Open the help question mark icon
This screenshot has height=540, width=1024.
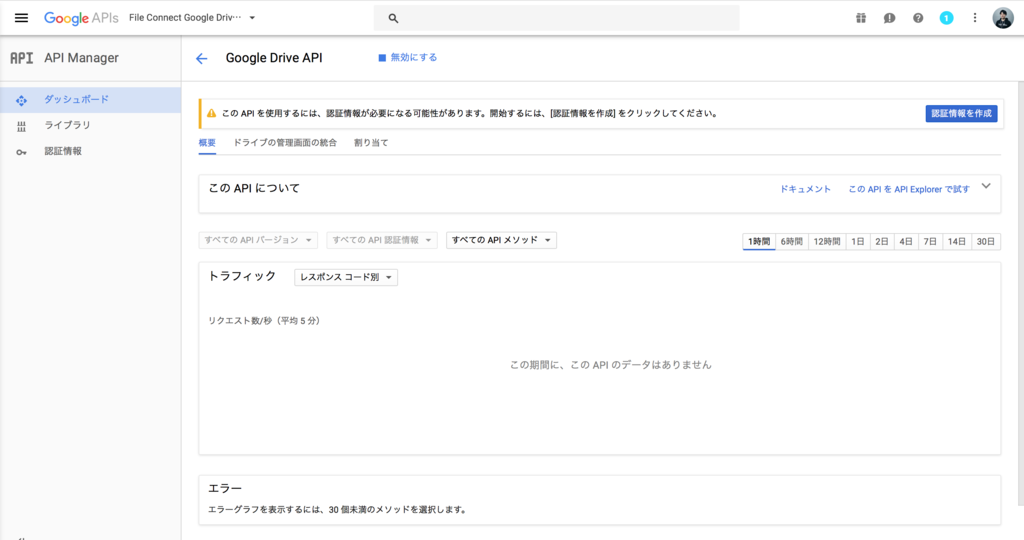tap(918, 18)
